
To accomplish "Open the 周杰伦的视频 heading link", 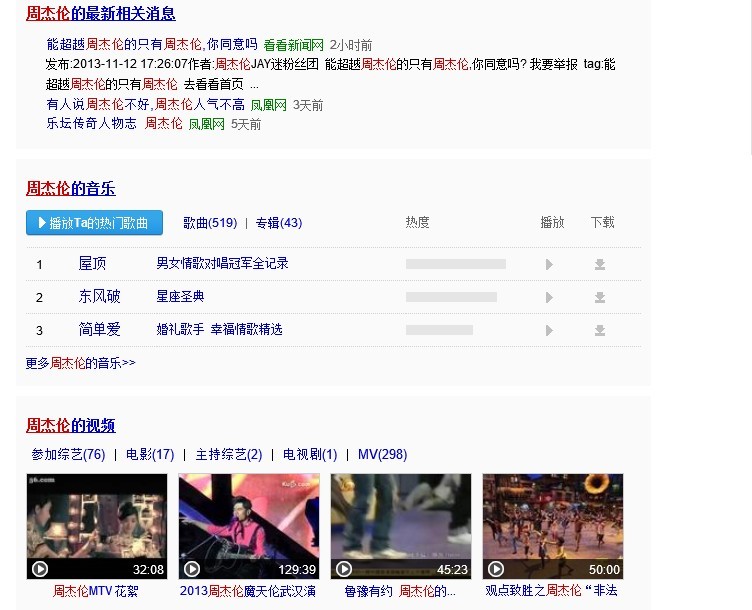I will tap(70, 425).
